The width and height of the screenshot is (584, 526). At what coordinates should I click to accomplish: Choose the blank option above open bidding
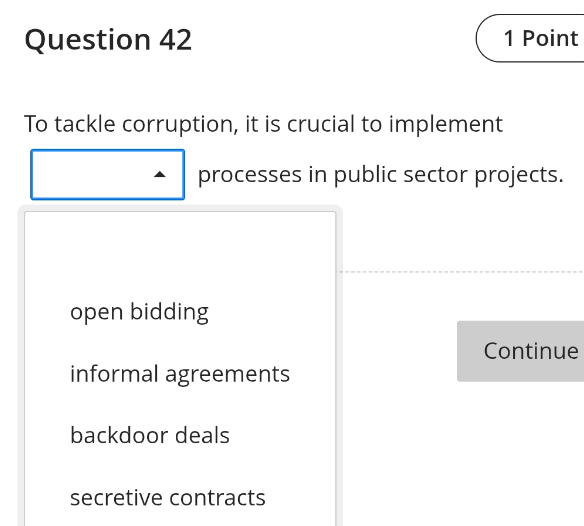[x=180, y=250]
